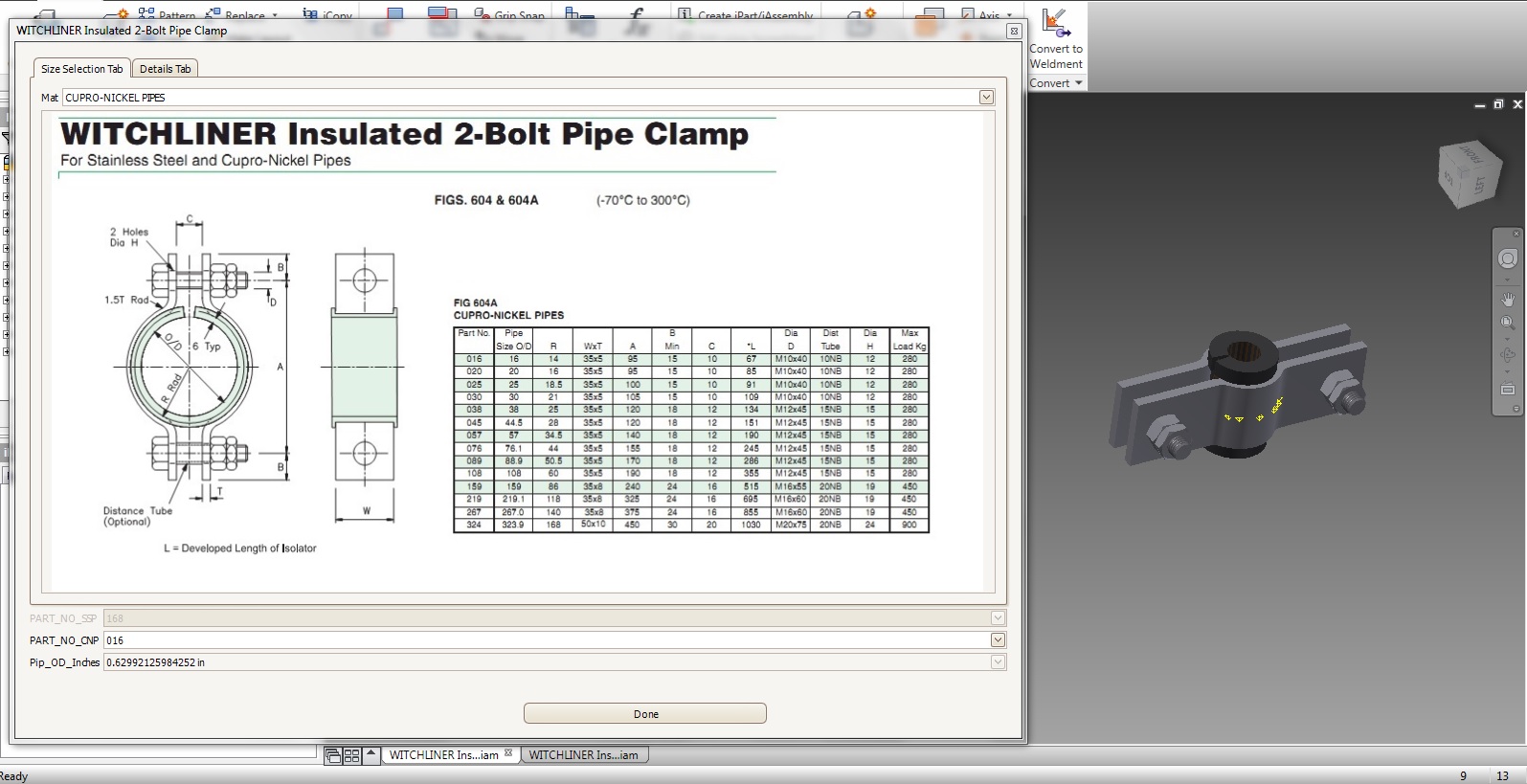The height and width of the screenshot is (784, 1527).
Task: Click the tile windows icon
Action: [x=351, y=756]
